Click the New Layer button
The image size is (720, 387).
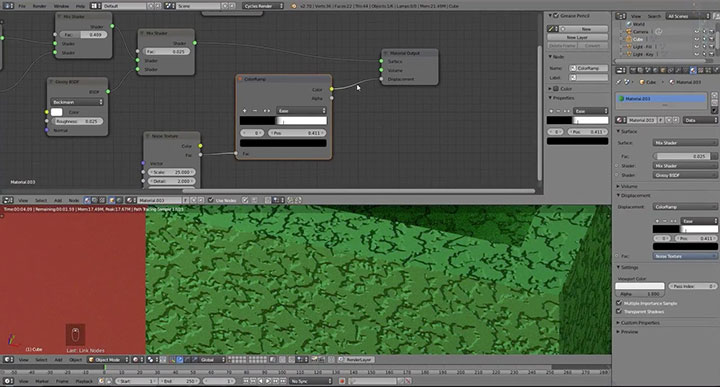pyautogui.click(x=578, y=37)
